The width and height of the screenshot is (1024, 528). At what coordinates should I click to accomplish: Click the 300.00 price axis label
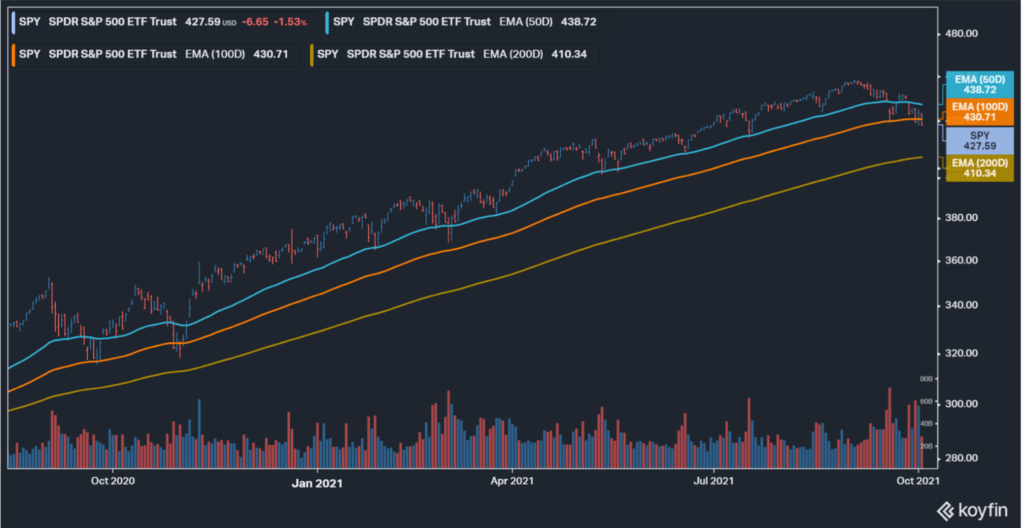coord(963,404)
